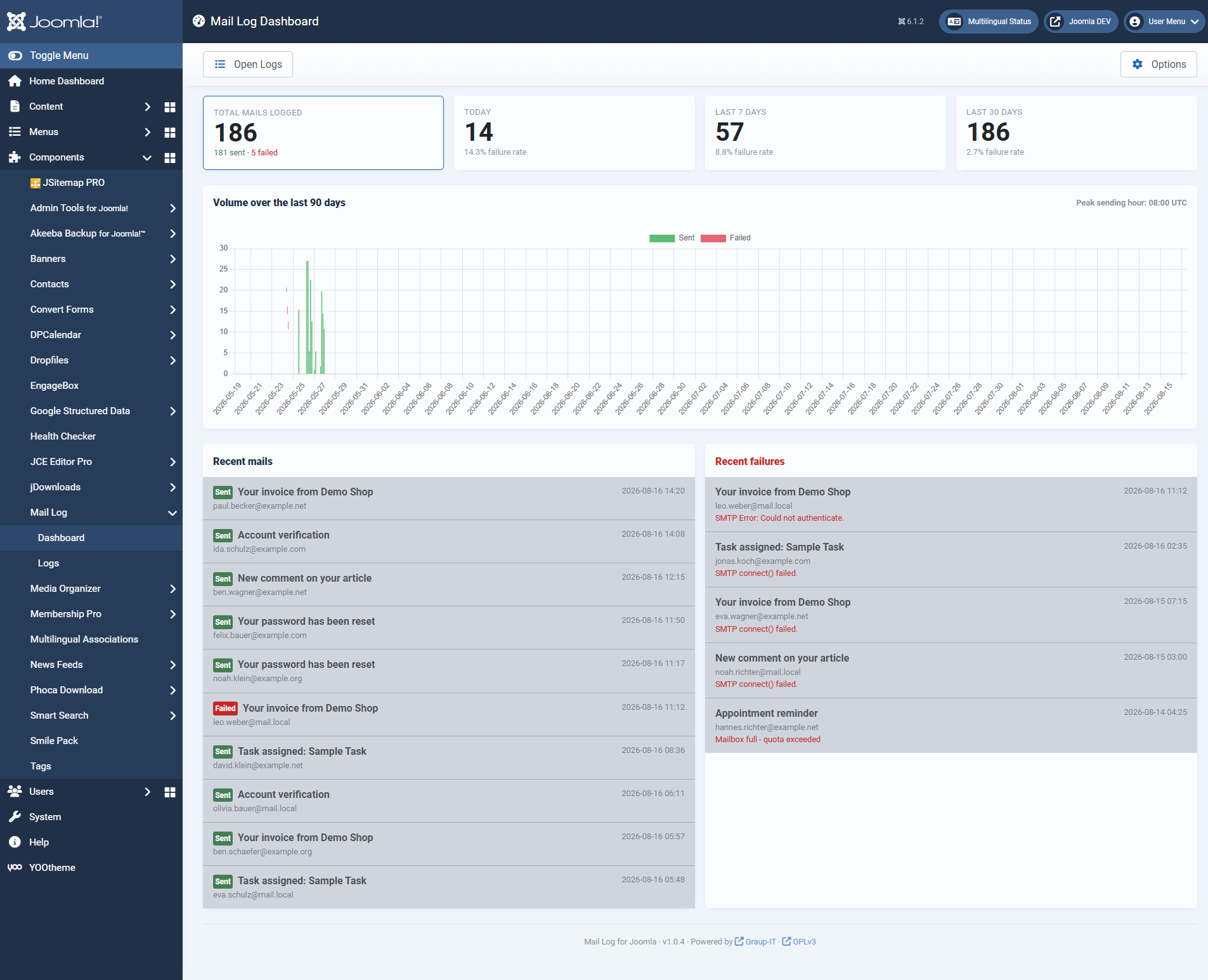Expand the Contacts submenu
The image size is (1208, 980).
[x=172, y=284]
